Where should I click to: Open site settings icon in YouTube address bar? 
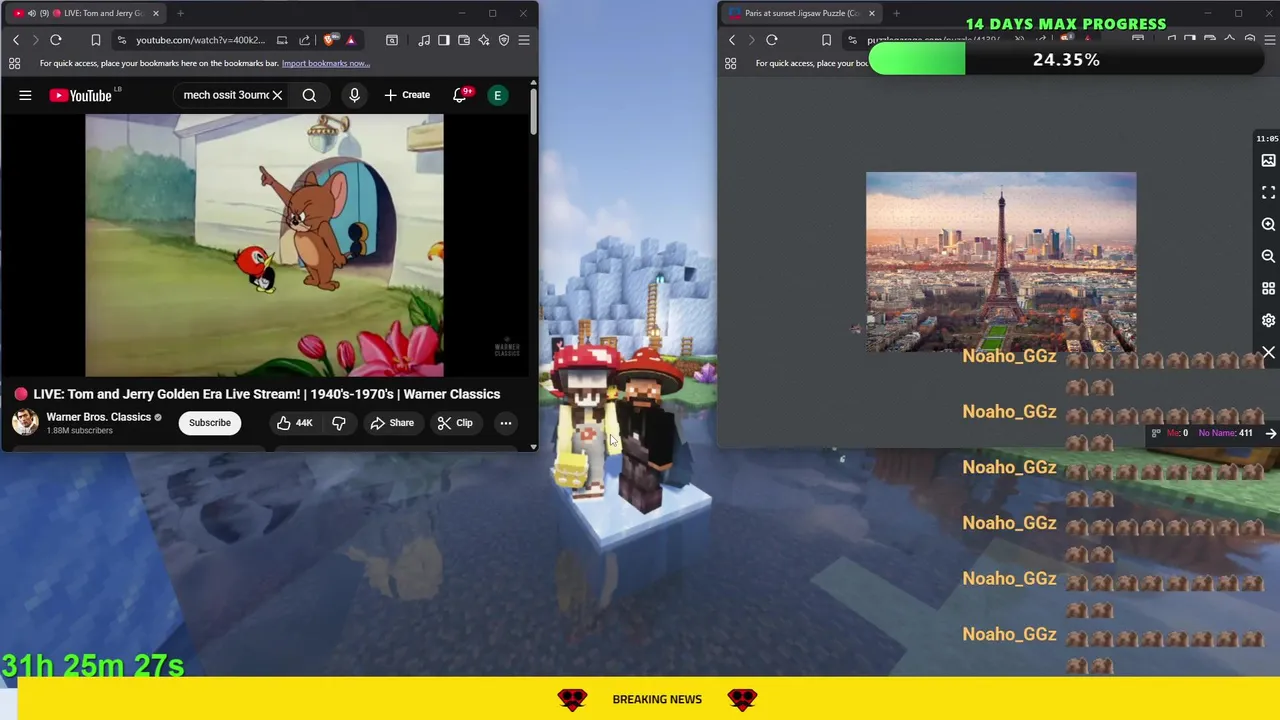coord(121,40)
